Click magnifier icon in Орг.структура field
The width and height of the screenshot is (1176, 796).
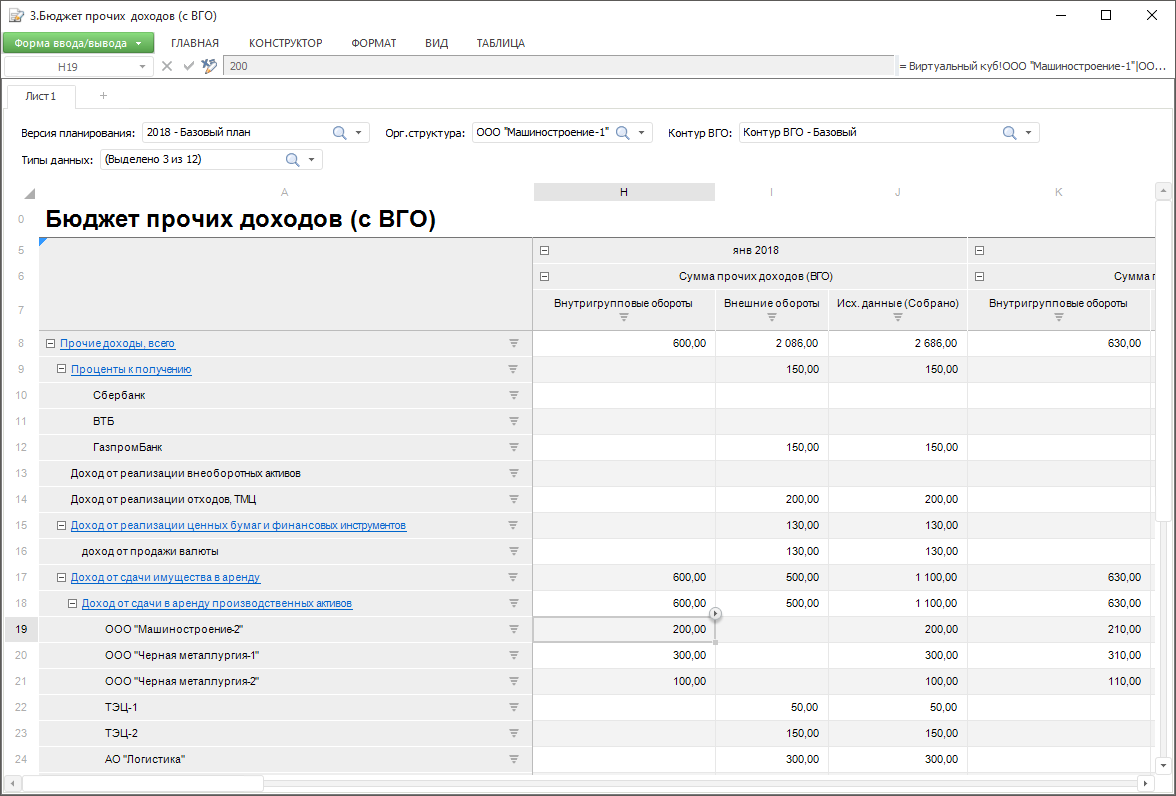pos(622,133)
